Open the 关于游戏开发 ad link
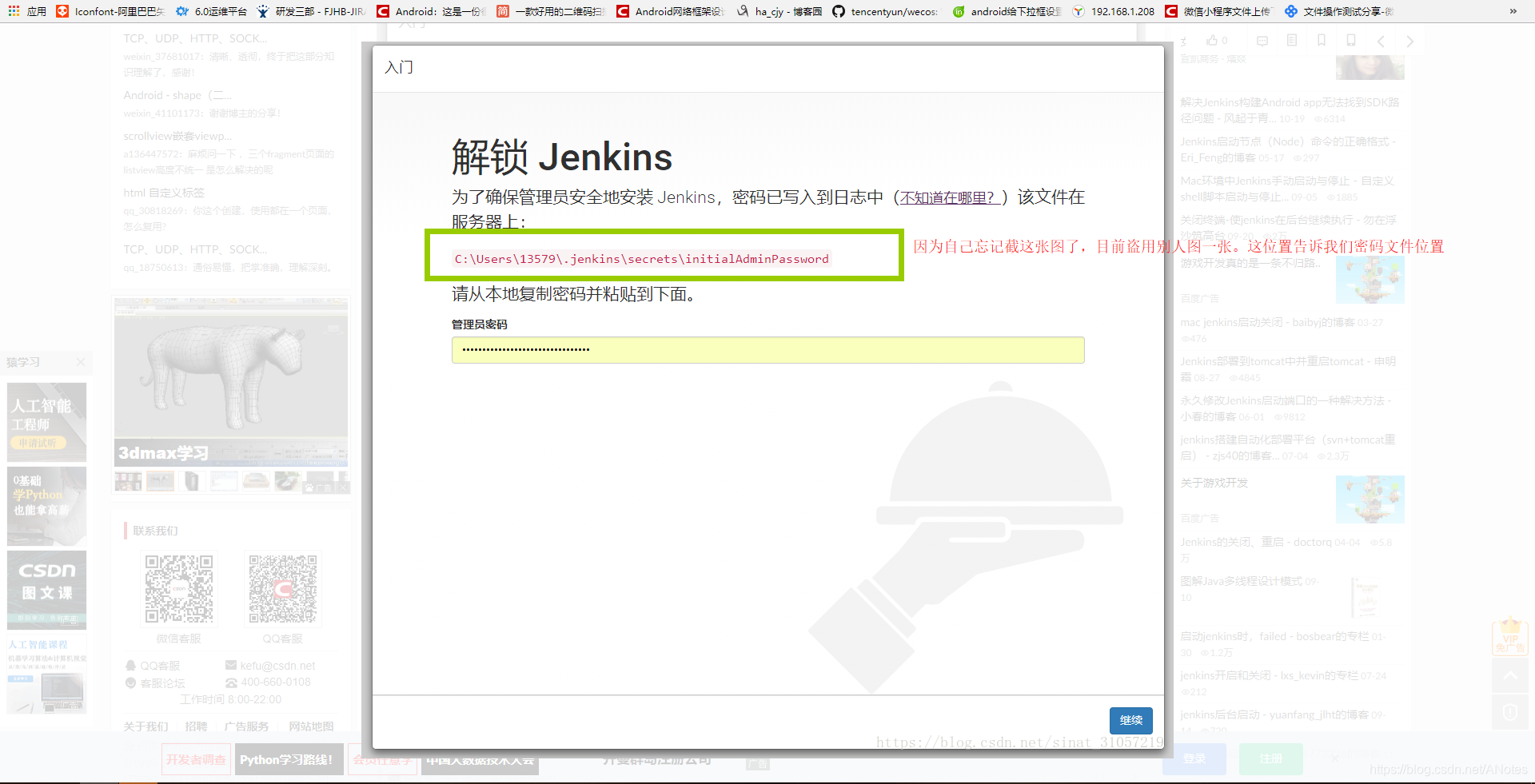Screen dimensions: 1535x784 [1214, 483]
